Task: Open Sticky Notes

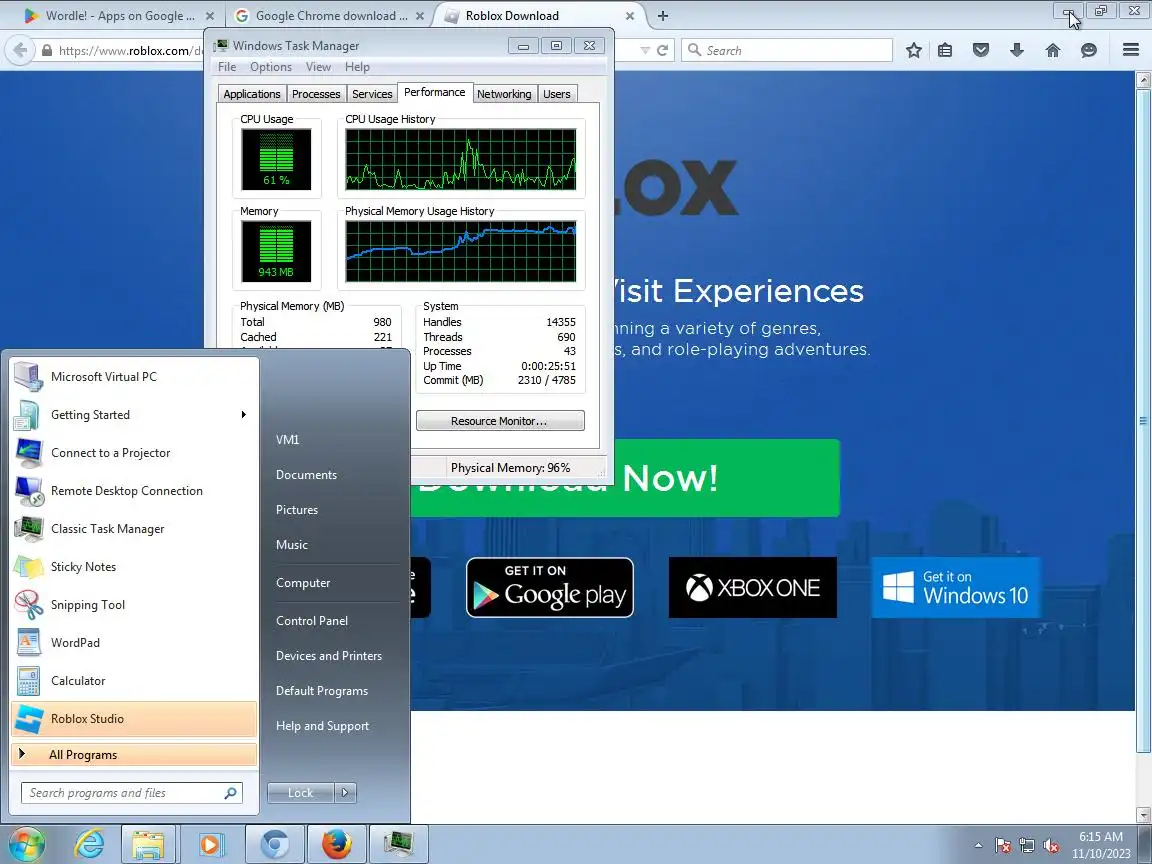Action: (134, 566)
